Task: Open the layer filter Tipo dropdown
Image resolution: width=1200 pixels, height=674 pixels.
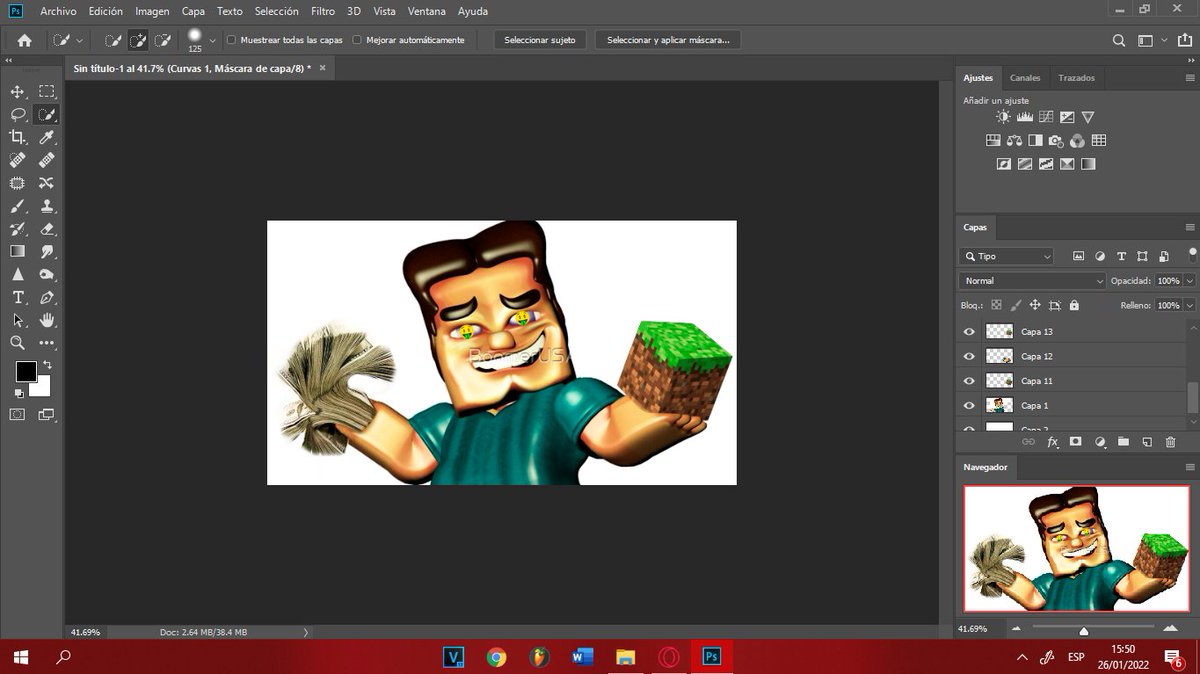Action: pyautogui.click(x=1006, y=256)
